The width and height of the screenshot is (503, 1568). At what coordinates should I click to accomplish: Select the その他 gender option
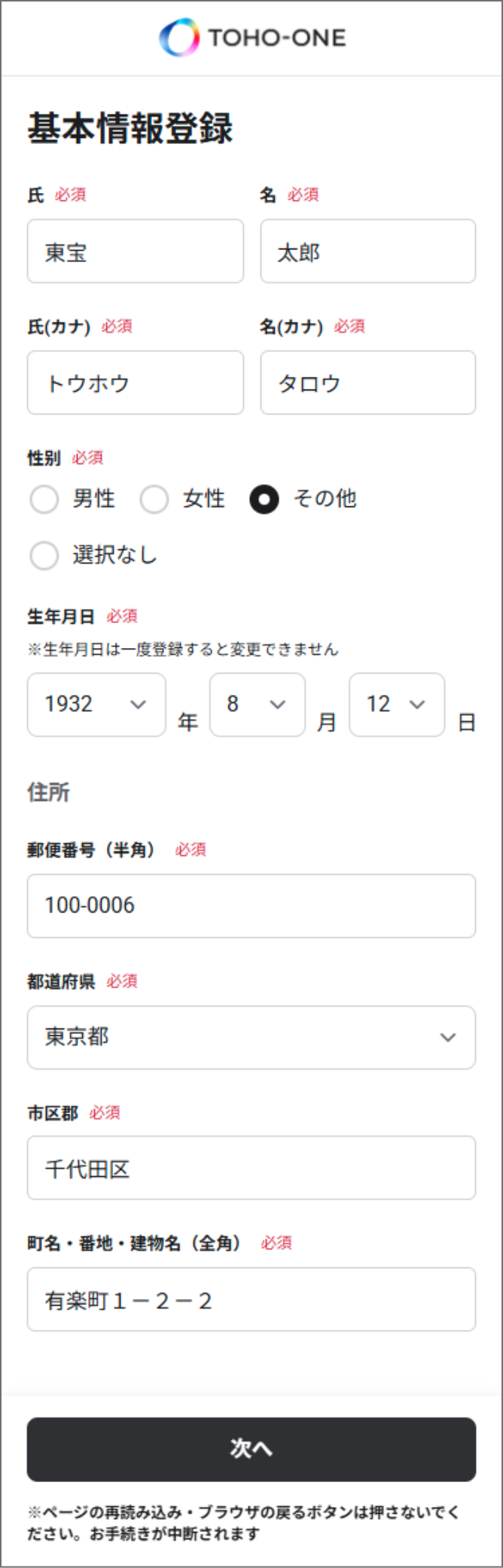tap(264, 499)
